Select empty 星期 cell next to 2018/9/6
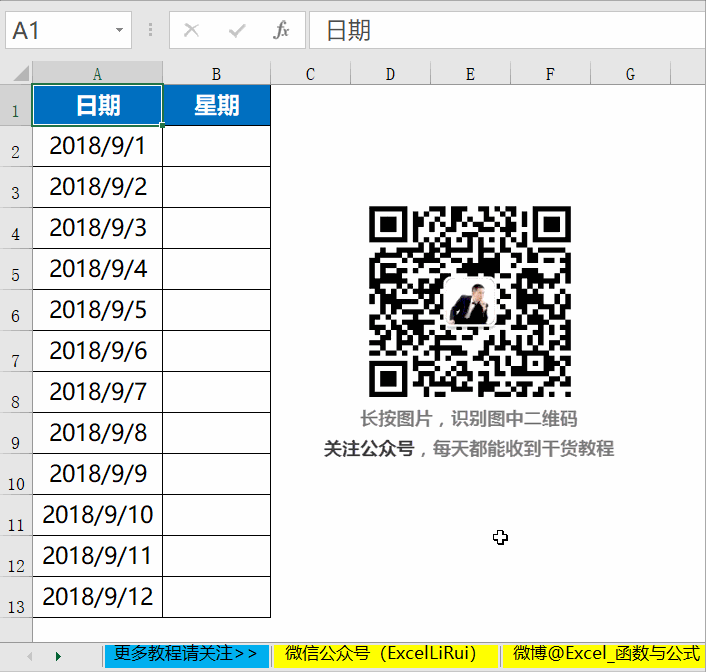The image size is (706, 672). pyautogui.click(x=217, y=351)
